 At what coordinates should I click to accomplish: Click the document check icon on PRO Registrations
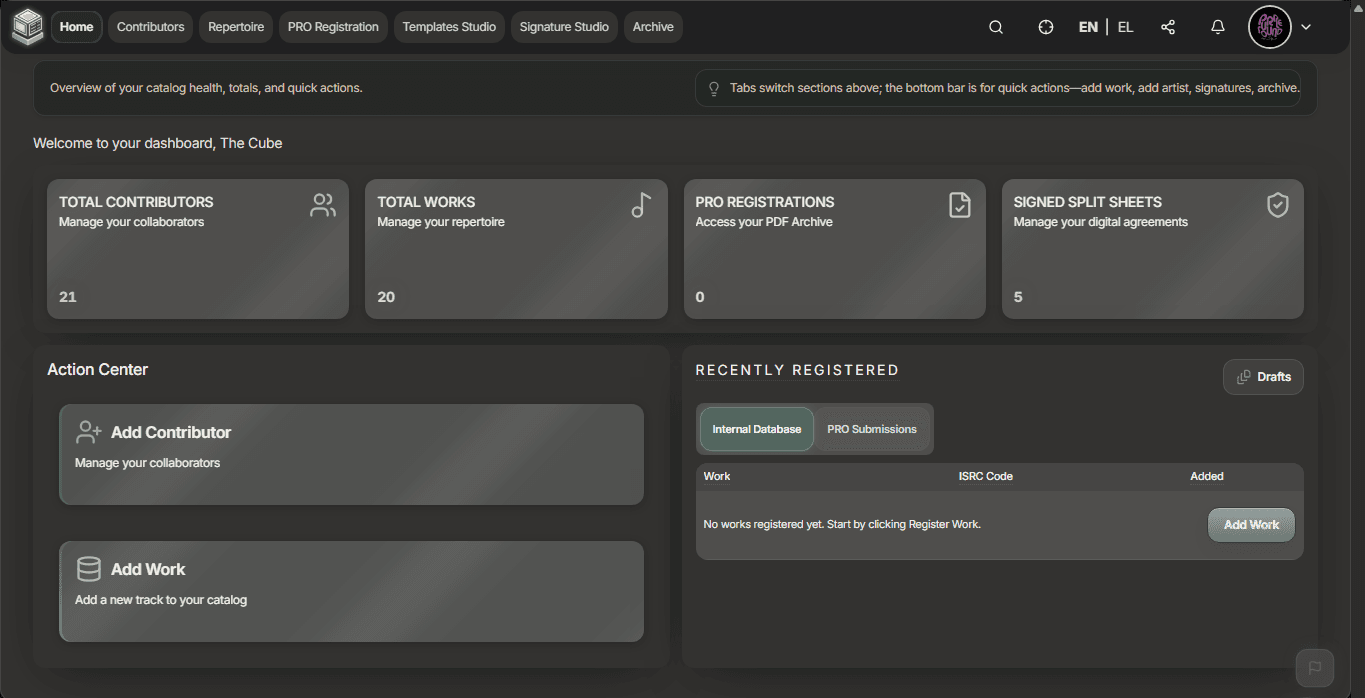tap(960, 205)
